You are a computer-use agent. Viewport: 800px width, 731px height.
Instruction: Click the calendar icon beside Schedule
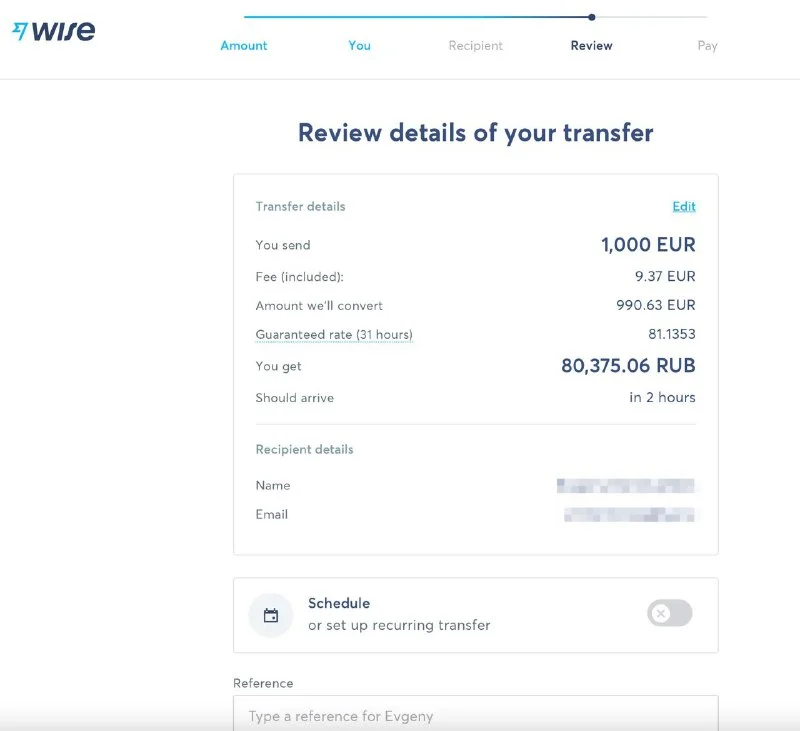pyautogui.click(x=271, y=615)
